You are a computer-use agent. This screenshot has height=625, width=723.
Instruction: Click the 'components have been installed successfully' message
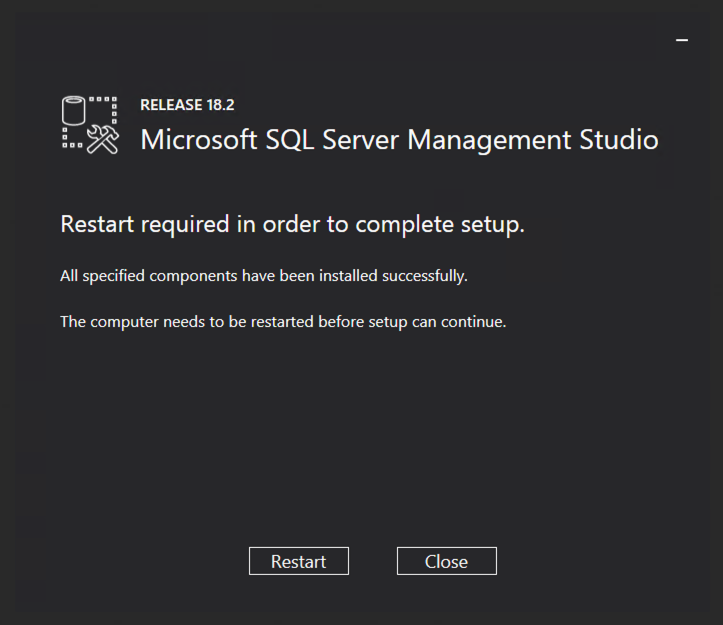pyautogui.click(x=264, y=276)
